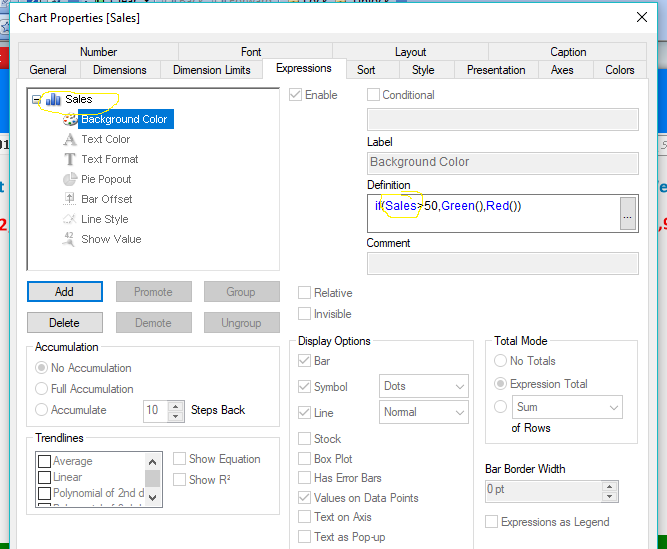Click the Sales bar chart expression icon
Screen dimensions: 667x549
coord(53,100)
